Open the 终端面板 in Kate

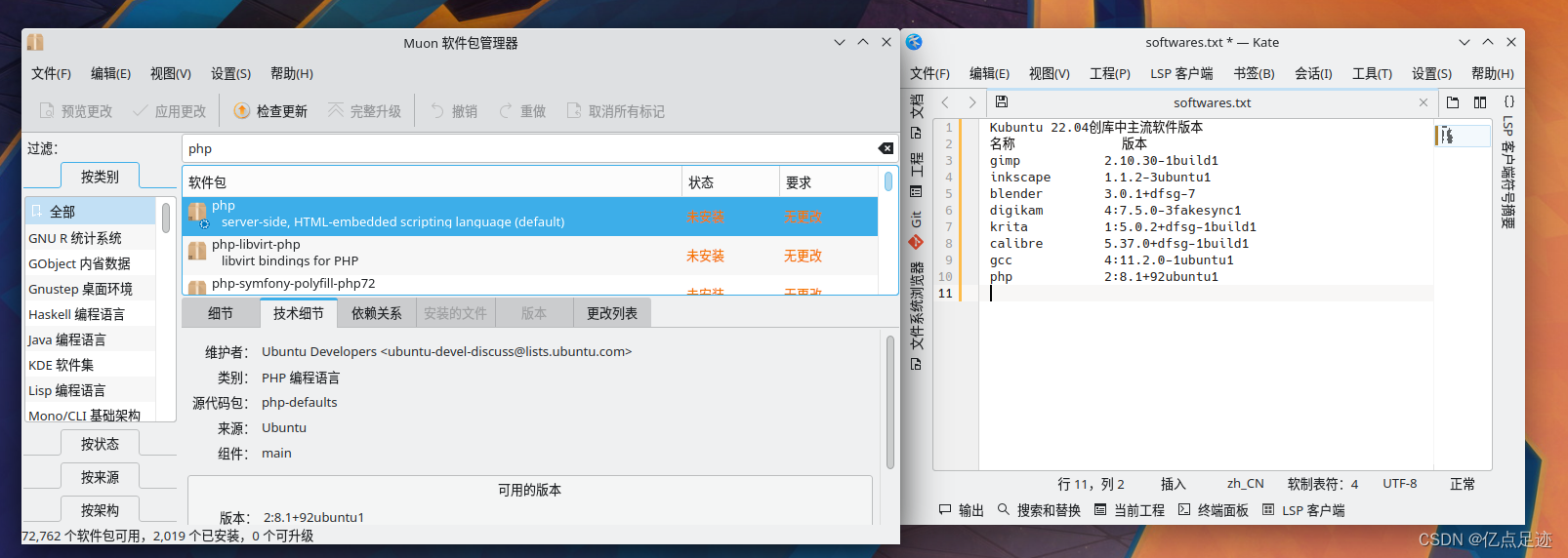click(1214, 510)
